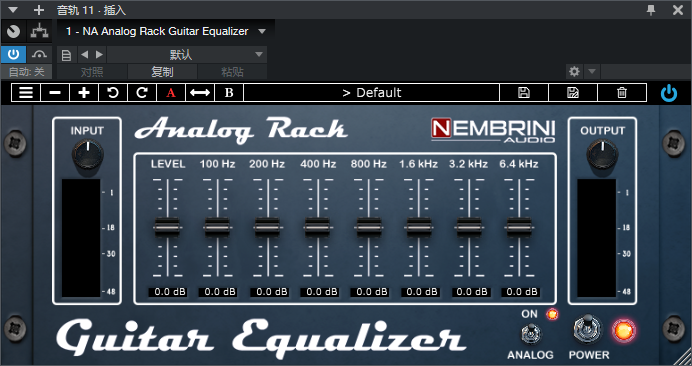Click the 200 Hz fader handle
This screenshot has width=692, height=366.
pos(267,227)
